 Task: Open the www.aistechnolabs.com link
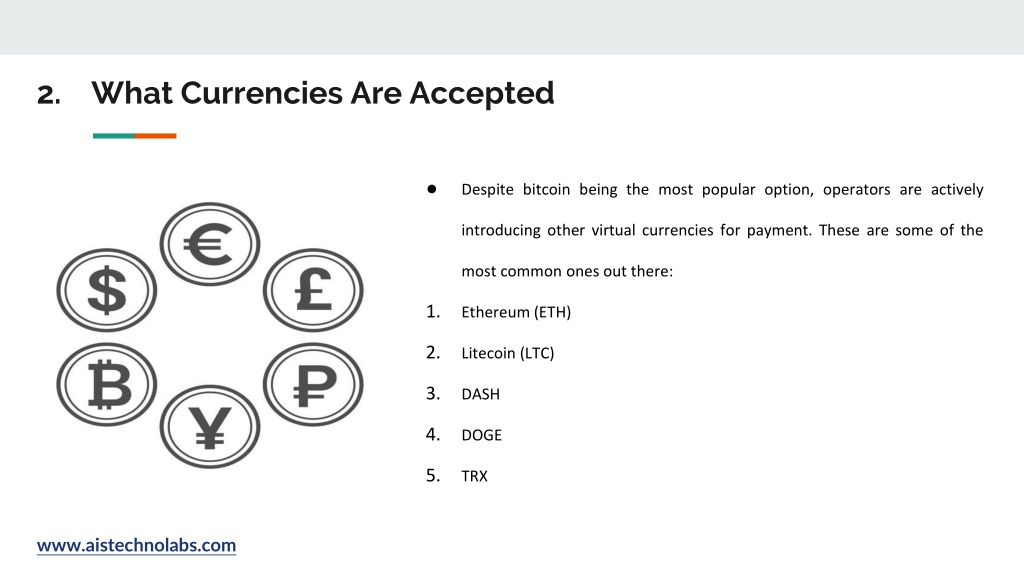136,545
